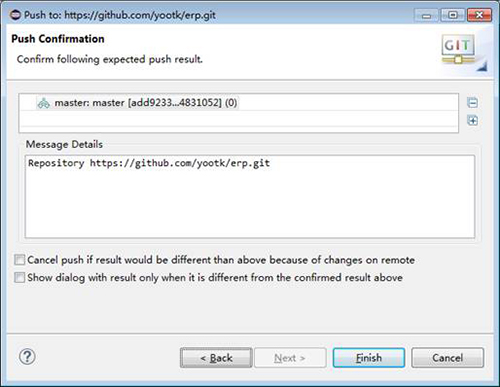Enable Show dialog with result only when different

(20, 277)
